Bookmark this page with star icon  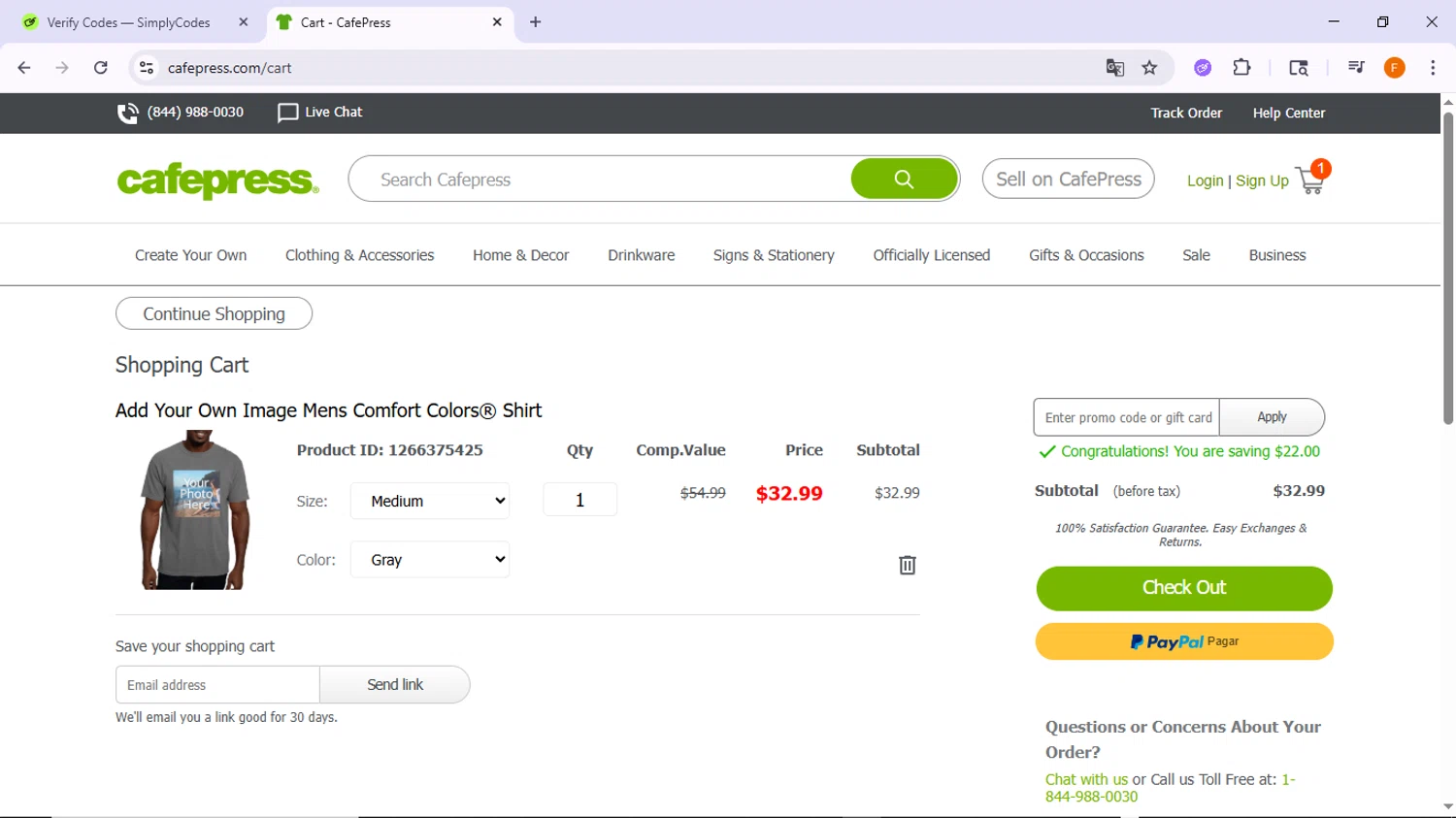point(1149,68)
